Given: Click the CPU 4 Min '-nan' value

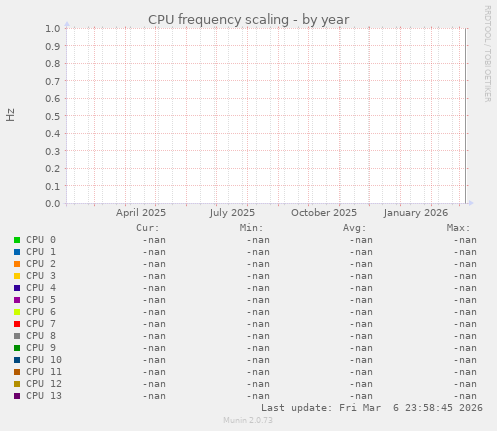Looking at the screenshot, I should pos(258,288).
